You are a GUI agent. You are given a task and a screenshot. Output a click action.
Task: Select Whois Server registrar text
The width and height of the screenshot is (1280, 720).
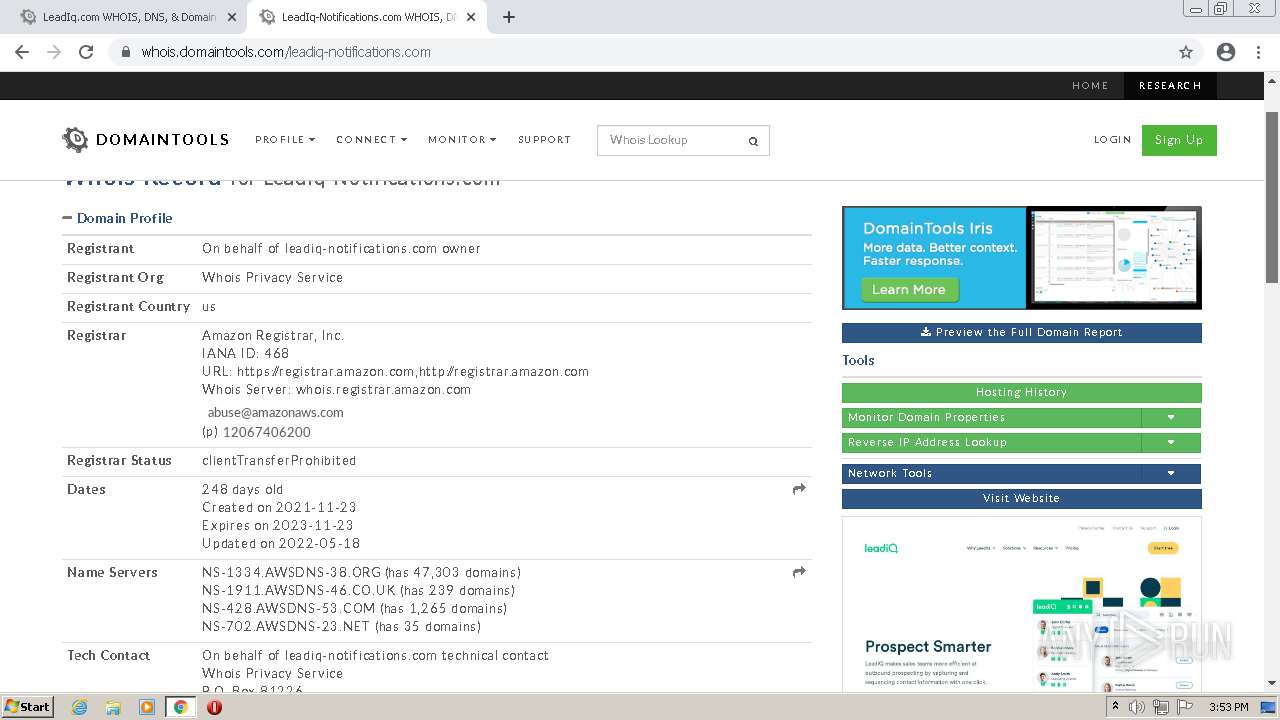click(x=336, y=389)
